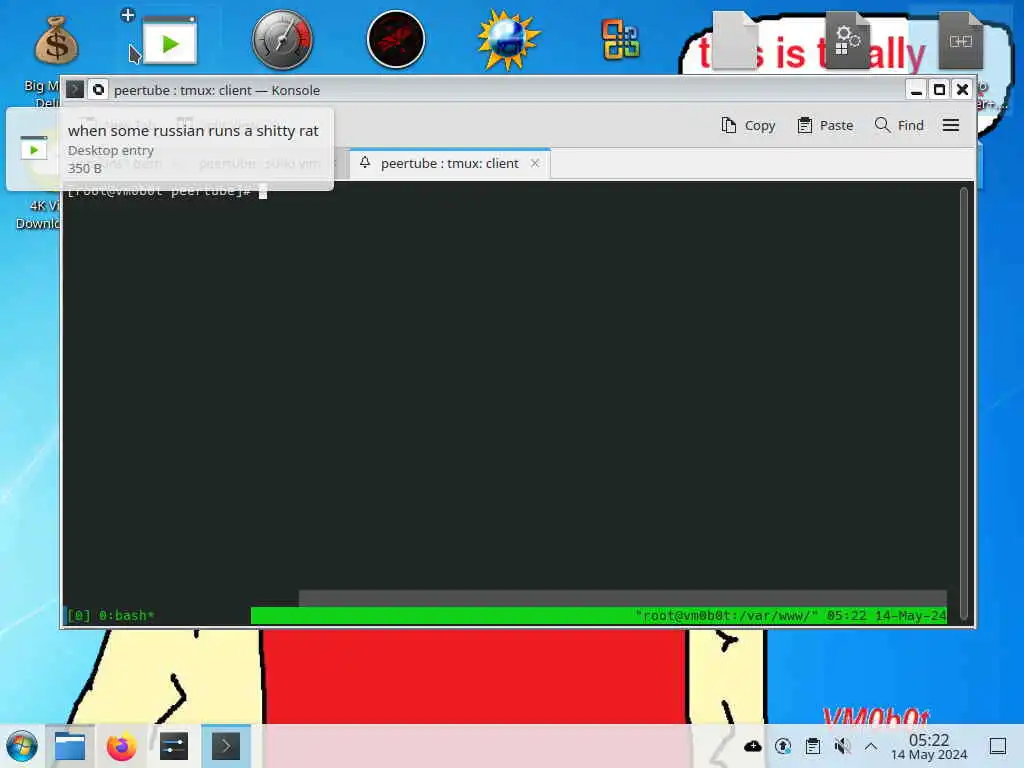
Task: Open the green play desktop entry icon
Action: pyautogui.click(x=170, y=42)
